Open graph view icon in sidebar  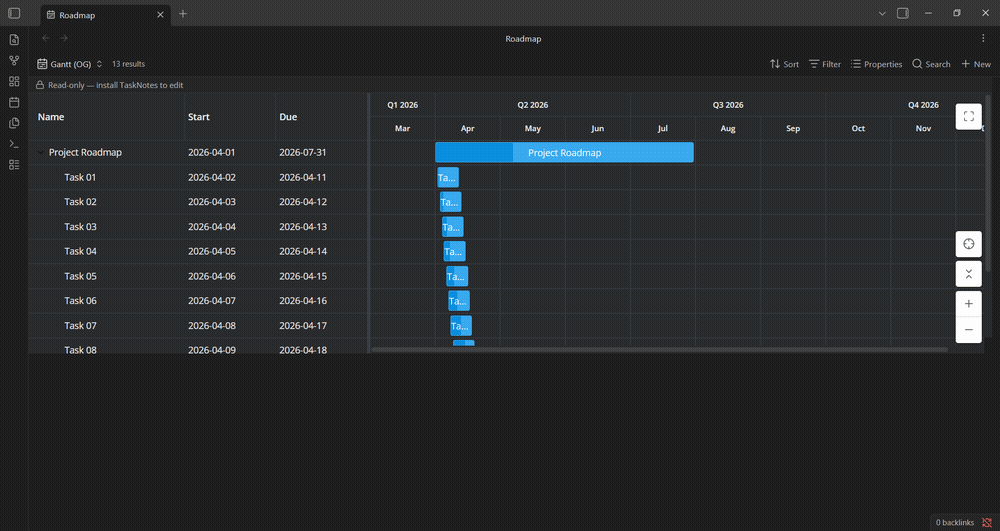[14, 61]
